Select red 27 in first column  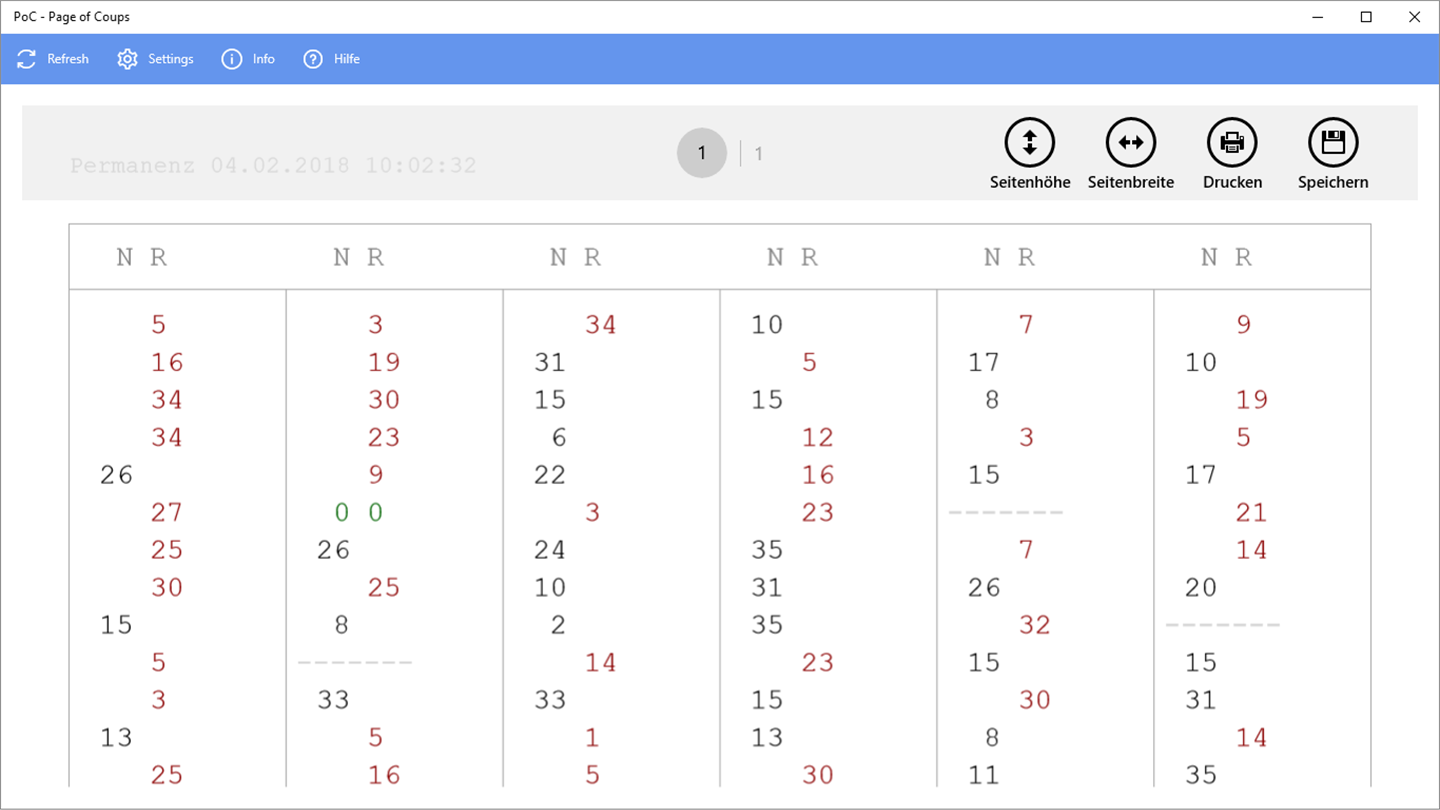pyautogui.click(x=167, y=513)
